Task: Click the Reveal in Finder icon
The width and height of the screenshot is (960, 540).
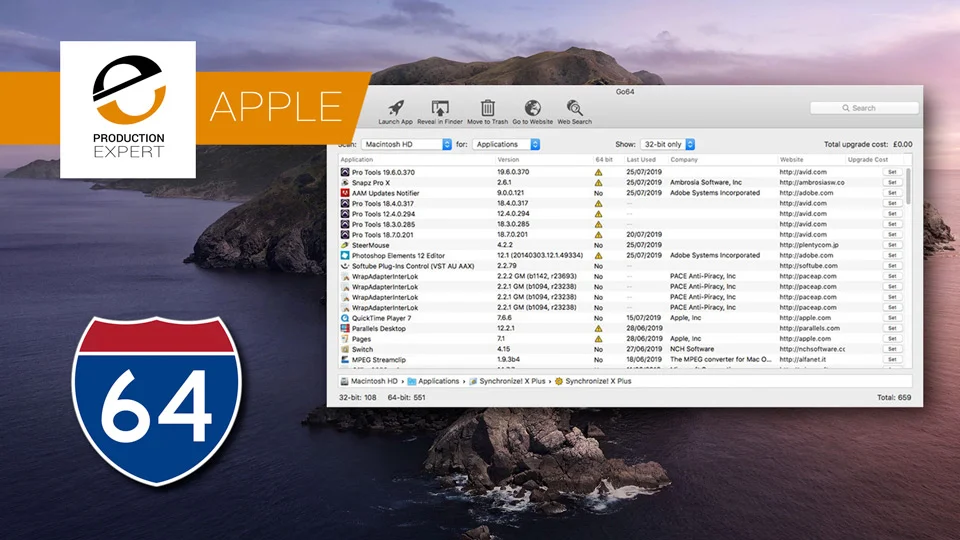Action: click(440, 108)
